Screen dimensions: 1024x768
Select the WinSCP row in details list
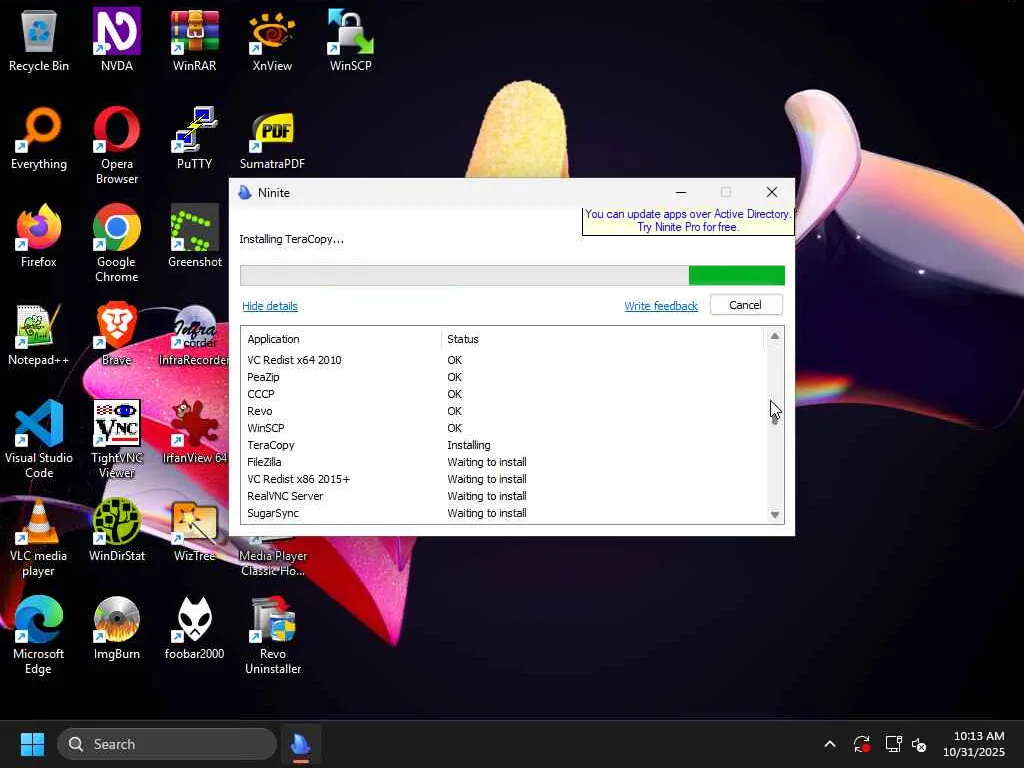[x=503, y=428]
